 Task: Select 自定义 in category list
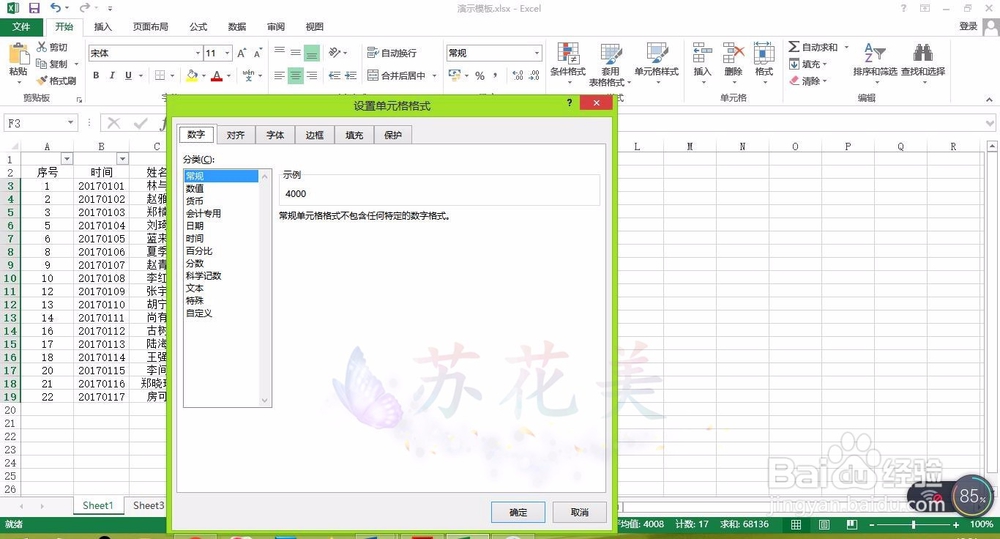click(x=221, y=313)
